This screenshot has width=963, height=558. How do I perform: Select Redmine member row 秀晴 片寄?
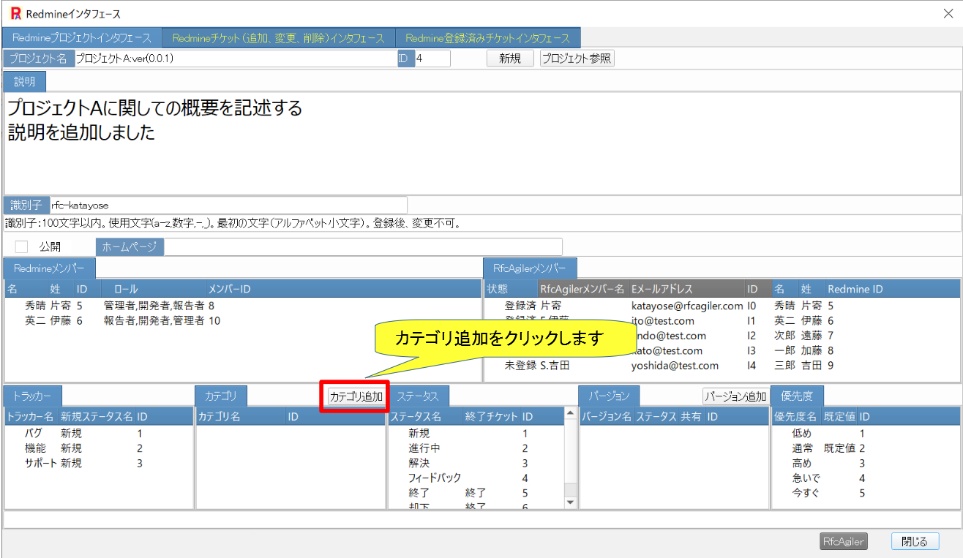click(x=243, y=305)
